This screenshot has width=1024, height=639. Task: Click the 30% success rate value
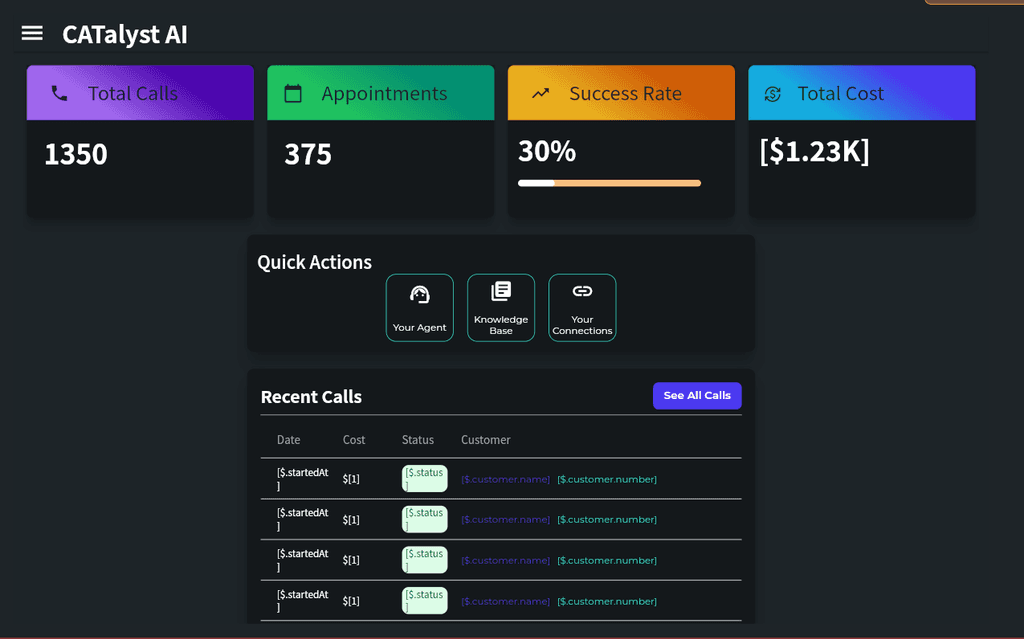[x=547, y=151]
